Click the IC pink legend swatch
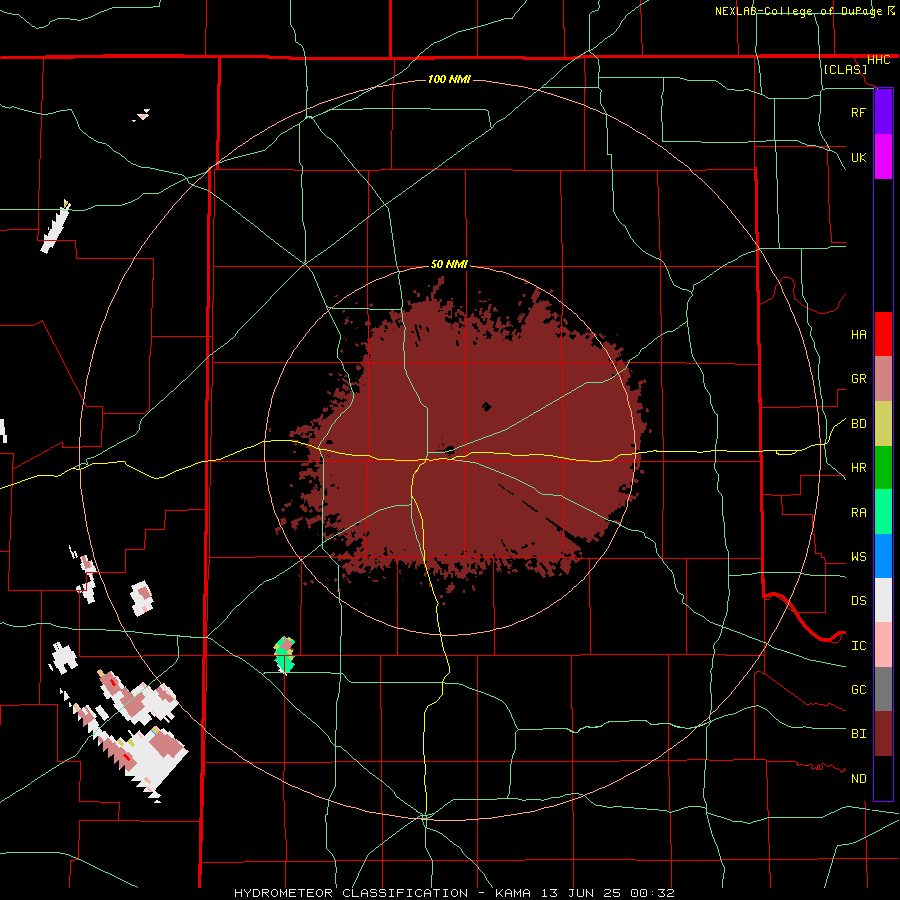The width and height of the screenshot is (900, 900). tap(883, 645)
